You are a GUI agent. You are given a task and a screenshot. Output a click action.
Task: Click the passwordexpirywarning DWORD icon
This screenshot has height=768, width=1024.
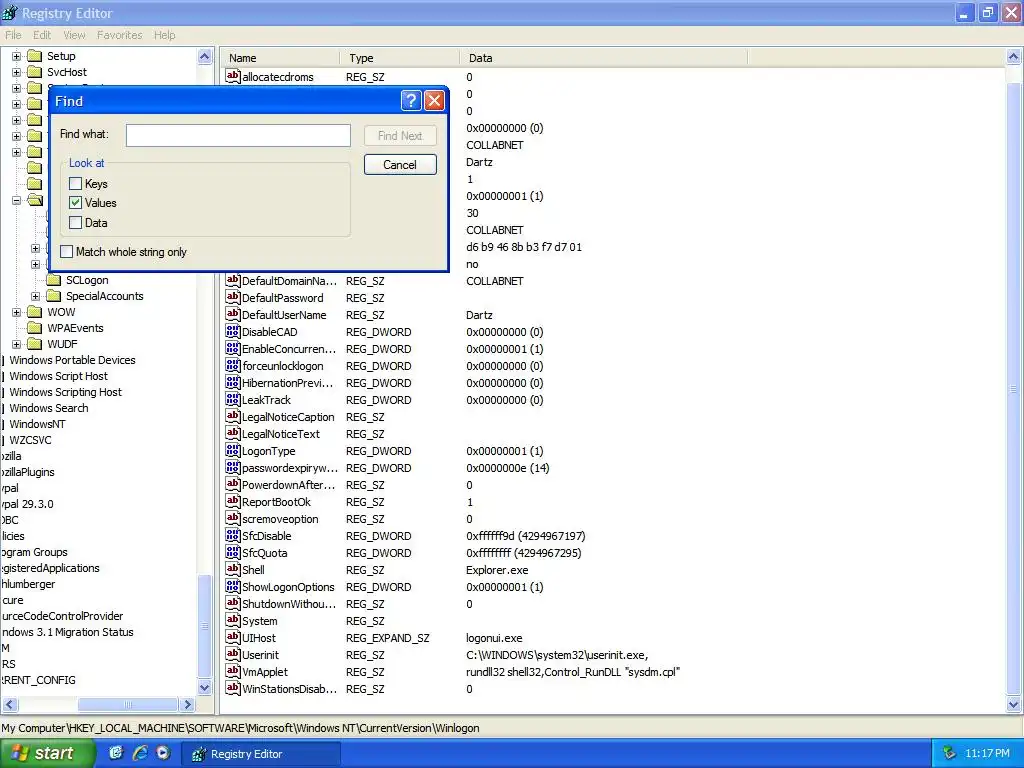(x=232, y=467)
